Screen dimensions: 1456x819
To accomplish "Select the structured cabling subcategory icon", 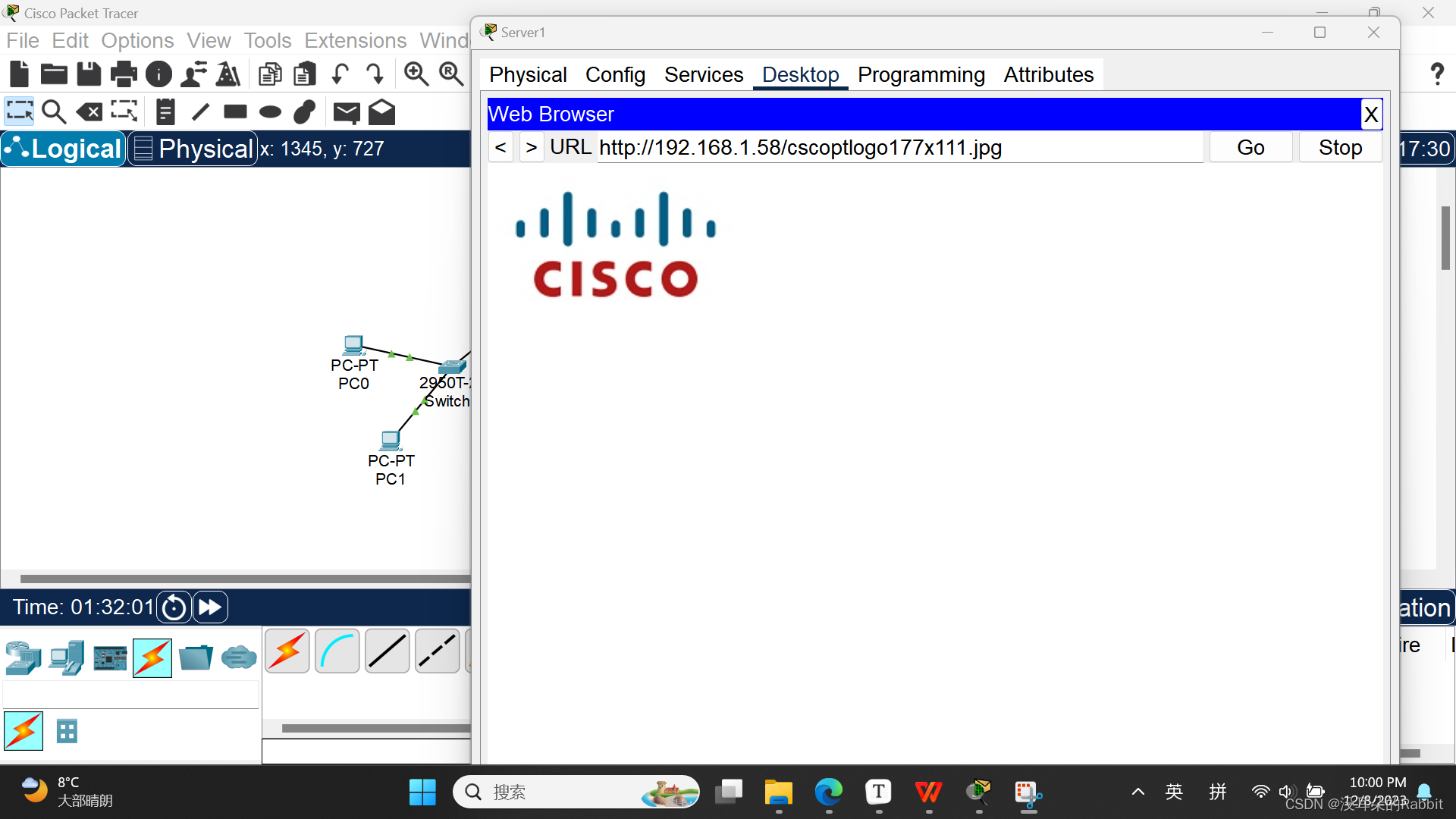I will (x=67, y=731).
